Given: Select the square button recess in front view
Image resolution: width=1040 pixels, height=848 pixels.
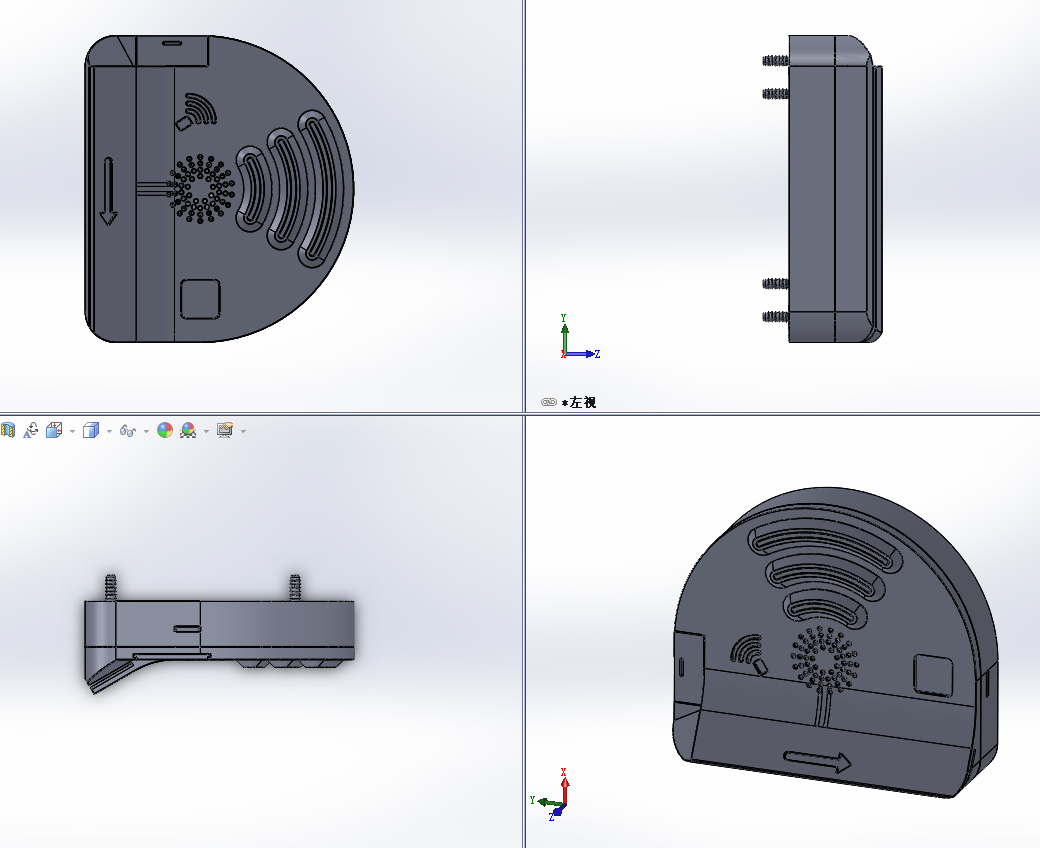Looking at the screenshot, I should coord(200,299).
